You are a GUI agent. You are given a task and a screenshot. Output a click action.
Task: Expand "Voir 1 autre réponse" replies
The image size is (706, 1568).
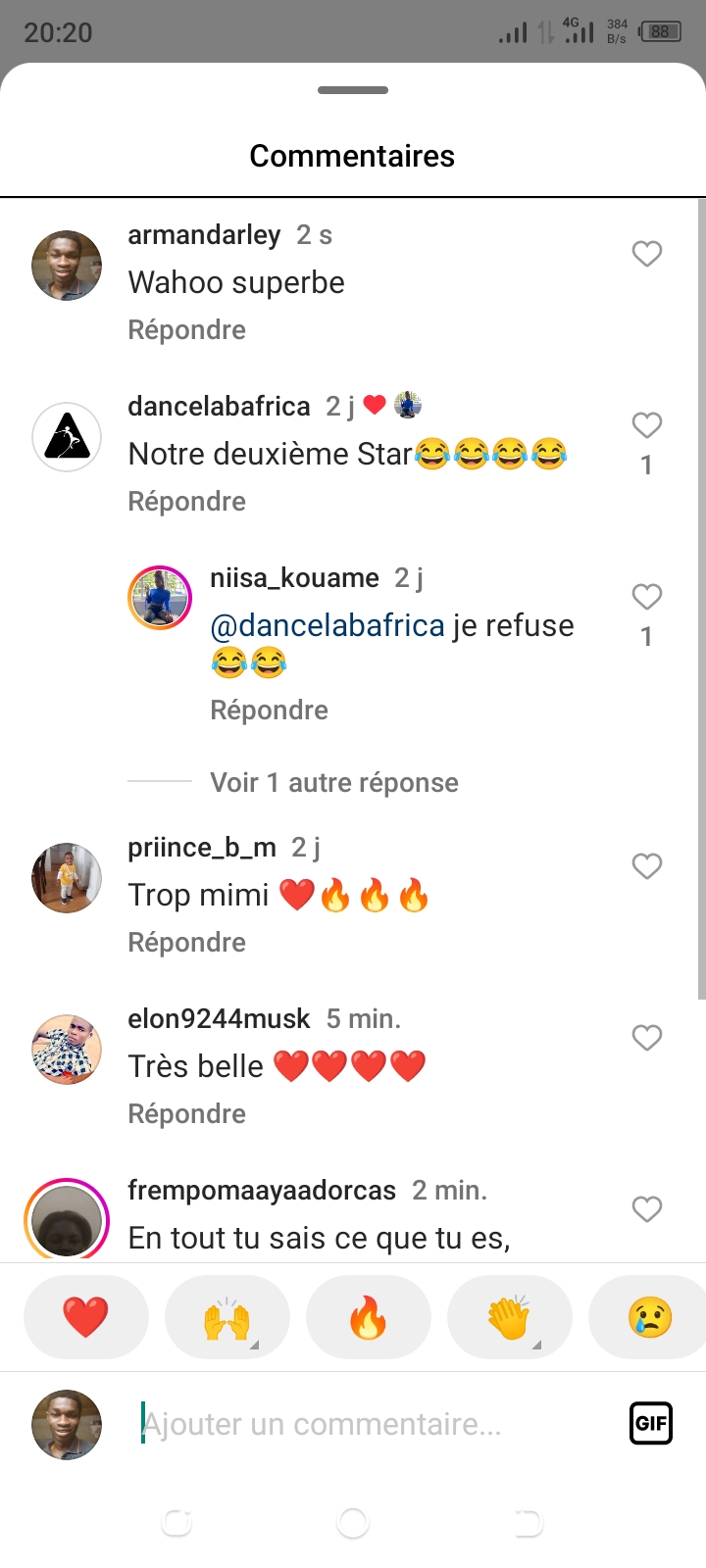coord(333,782)
